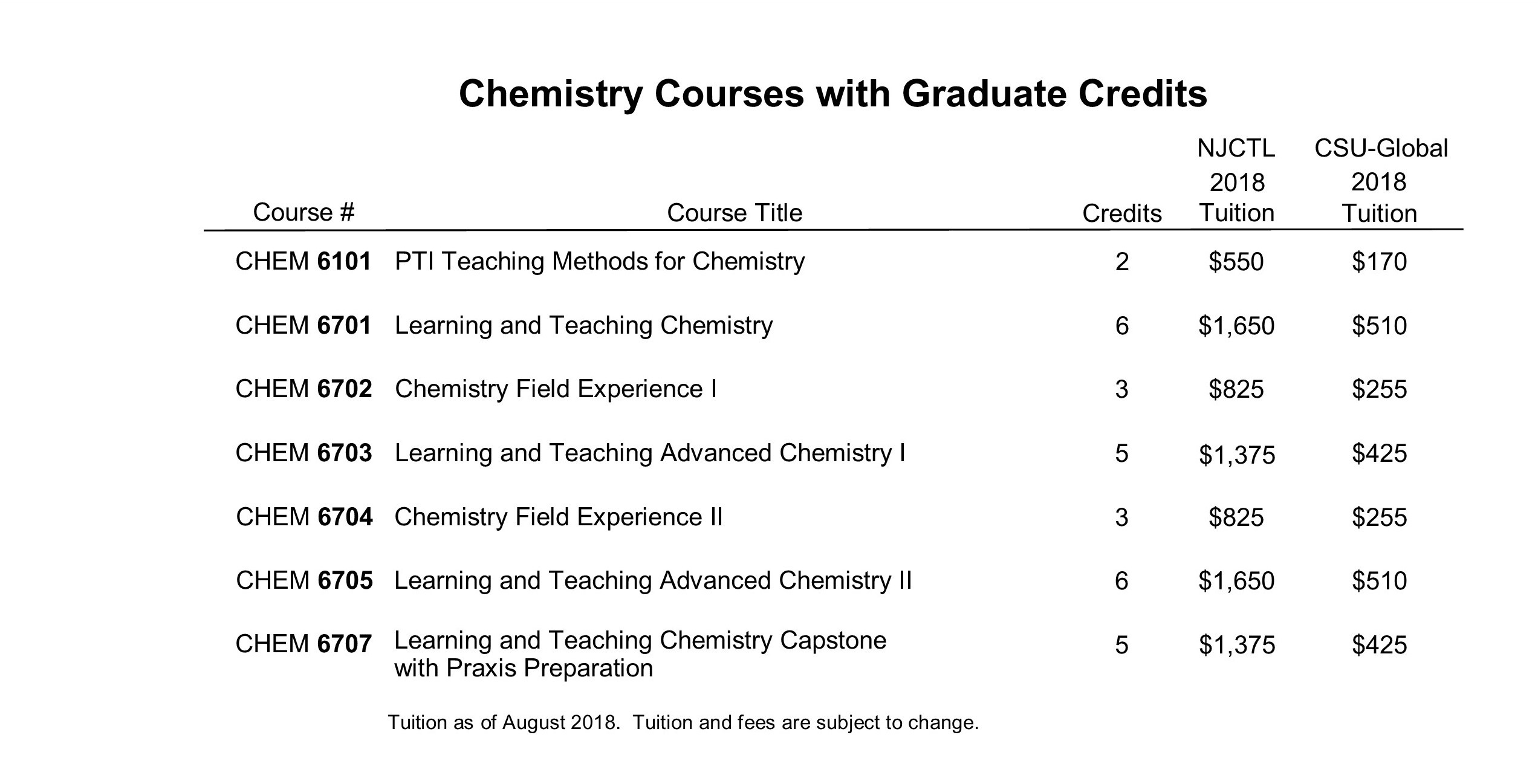
Task: Select the Course # column header
Action: [x=303, y=212]
